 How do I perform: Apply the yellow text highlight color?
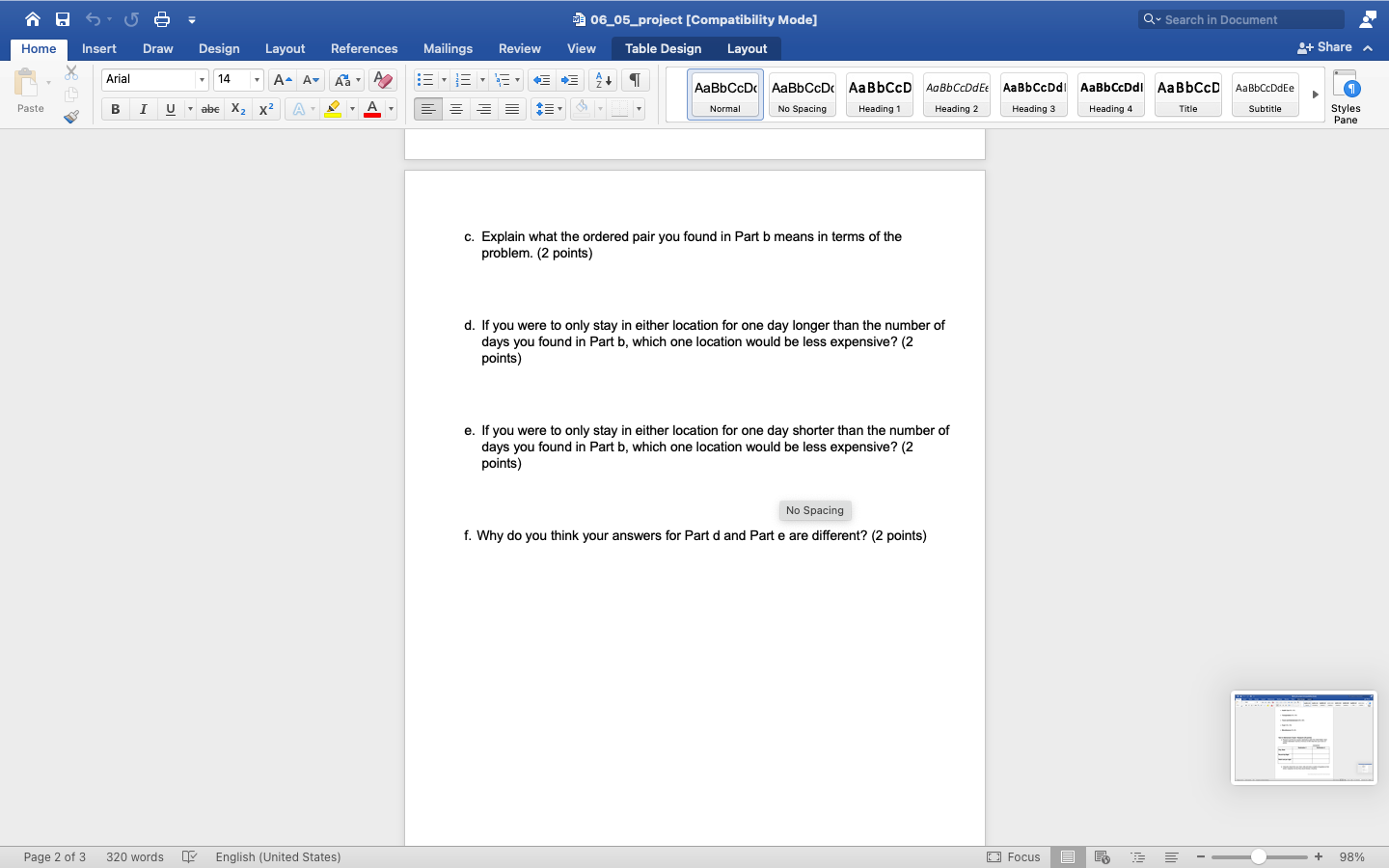coord(333,109)
